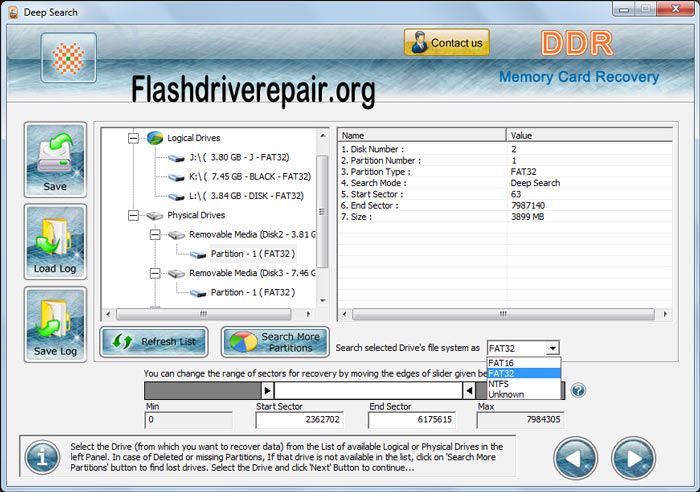The height and width of the screenshot is (492, 700).
Task: Select the 'Disk Number' row
Action: 505,149
